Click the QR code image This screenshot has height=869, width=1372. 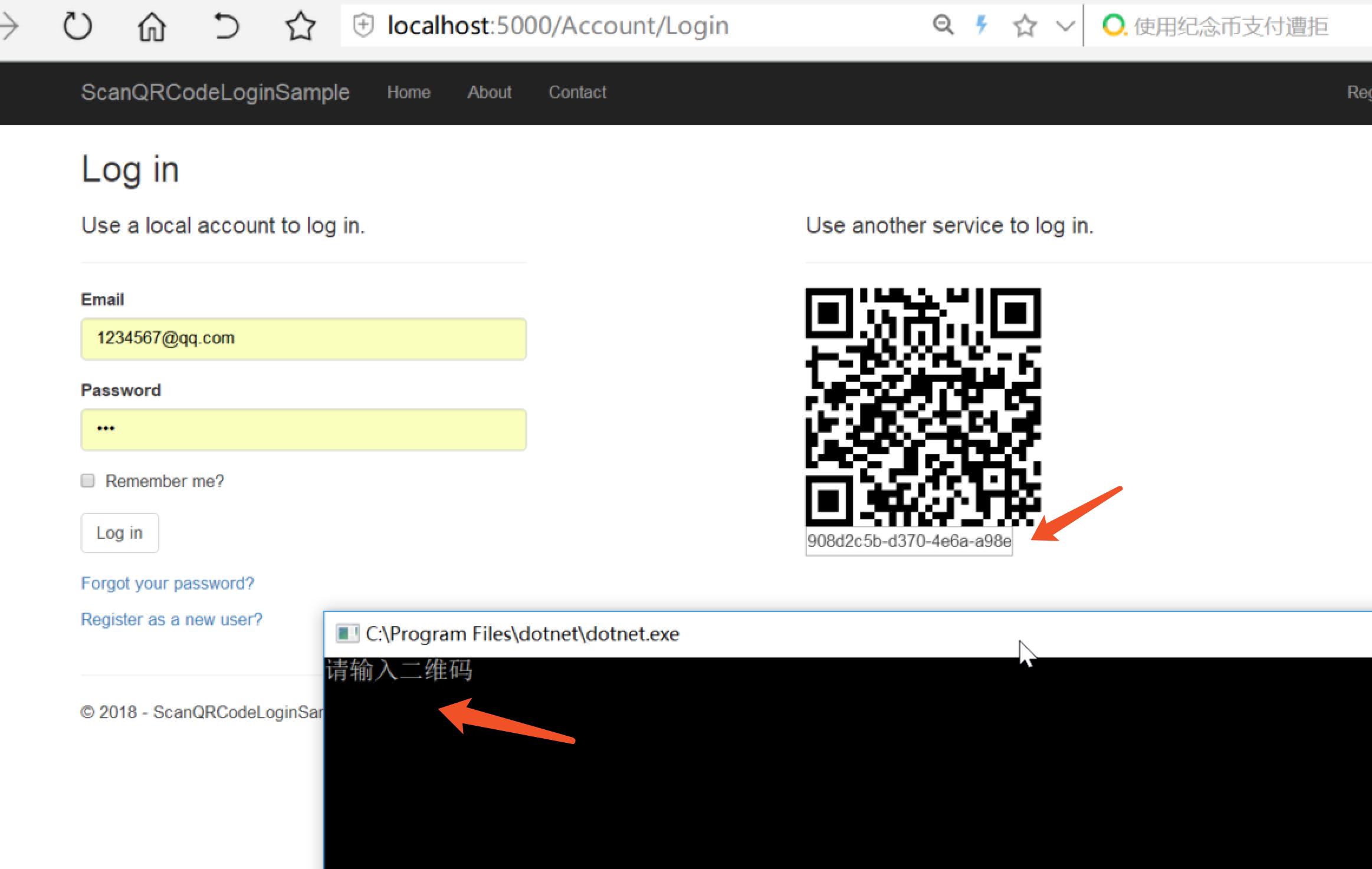tap(923, 406)
